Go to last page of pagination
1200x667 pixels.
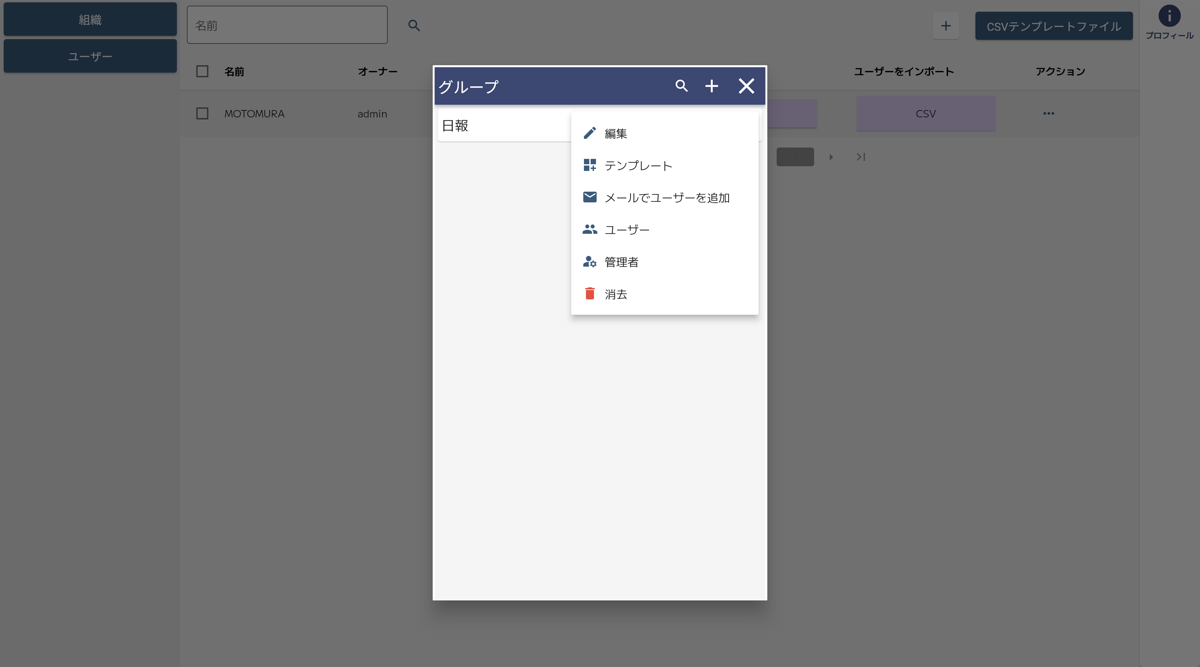coord(860,157)
